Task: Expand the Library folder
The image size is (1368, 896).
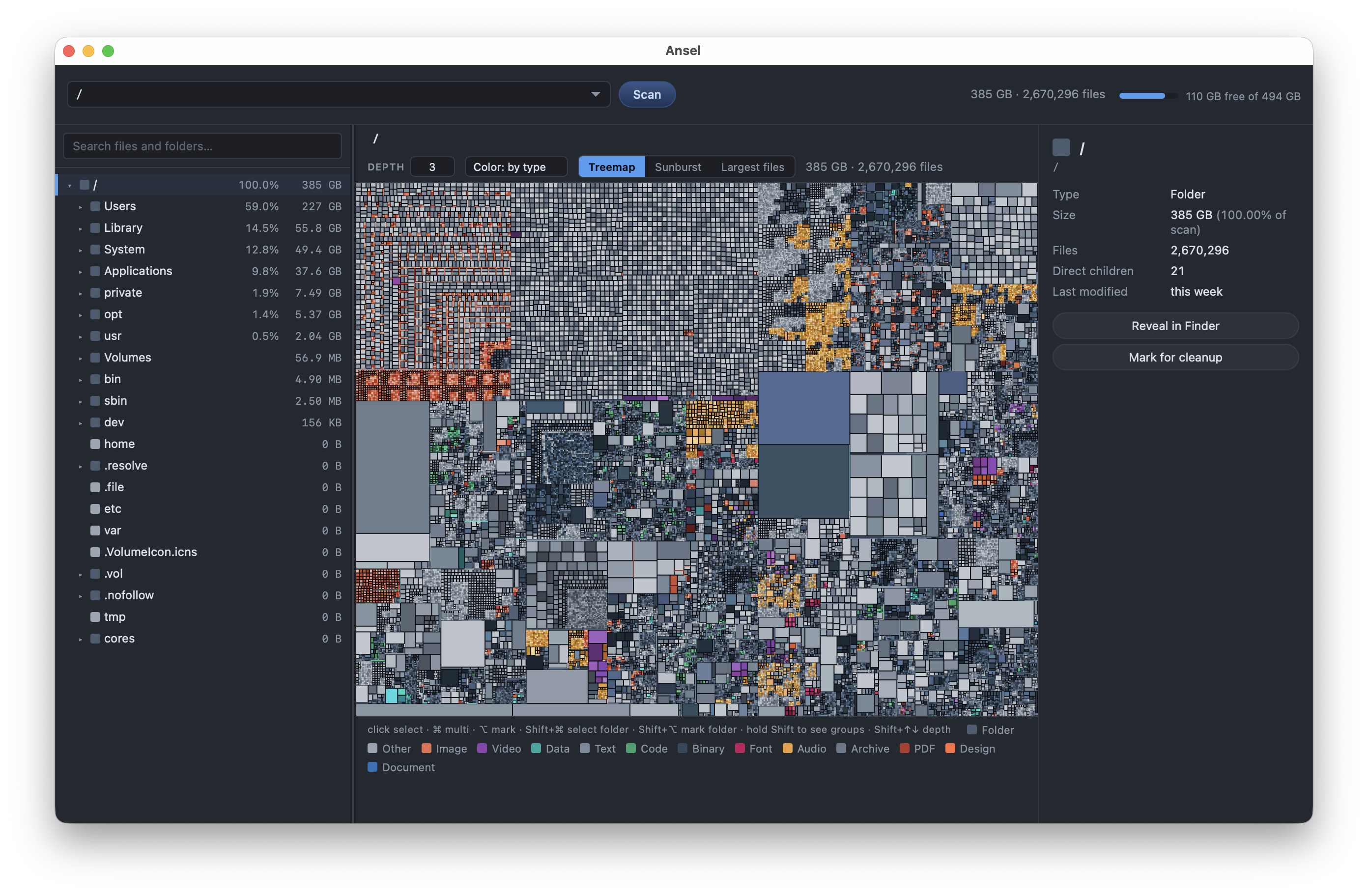Action: [x=81, y=229]
